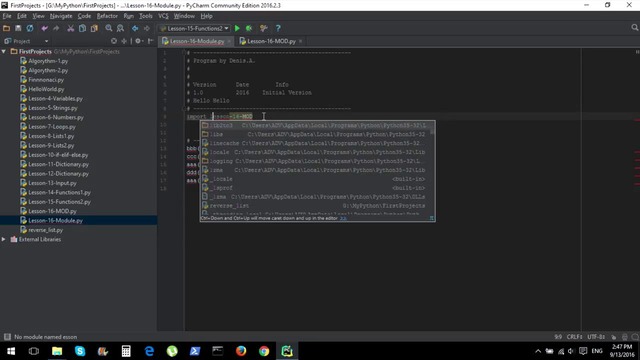Open Windows Start menu
This screenshot has width=640, height=360.
pos(11,351)
